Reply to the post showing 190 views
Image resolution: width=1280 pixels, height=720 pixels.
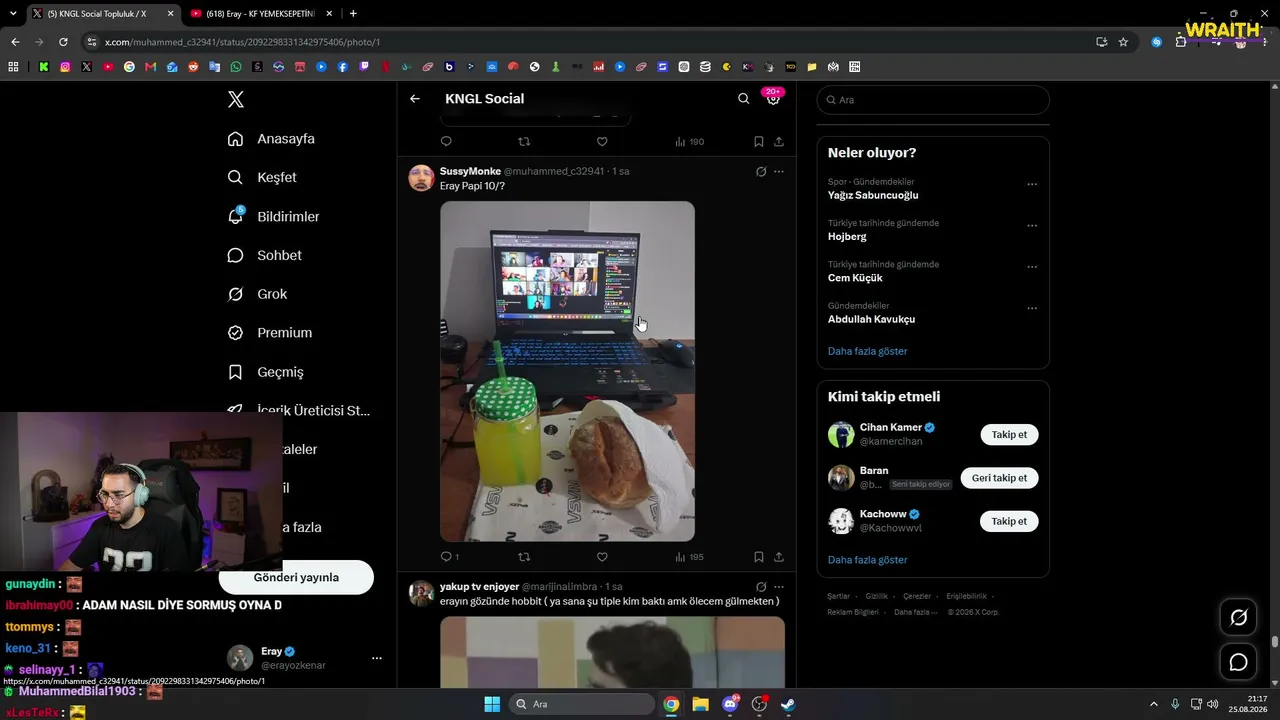click(x=447, y=142)
